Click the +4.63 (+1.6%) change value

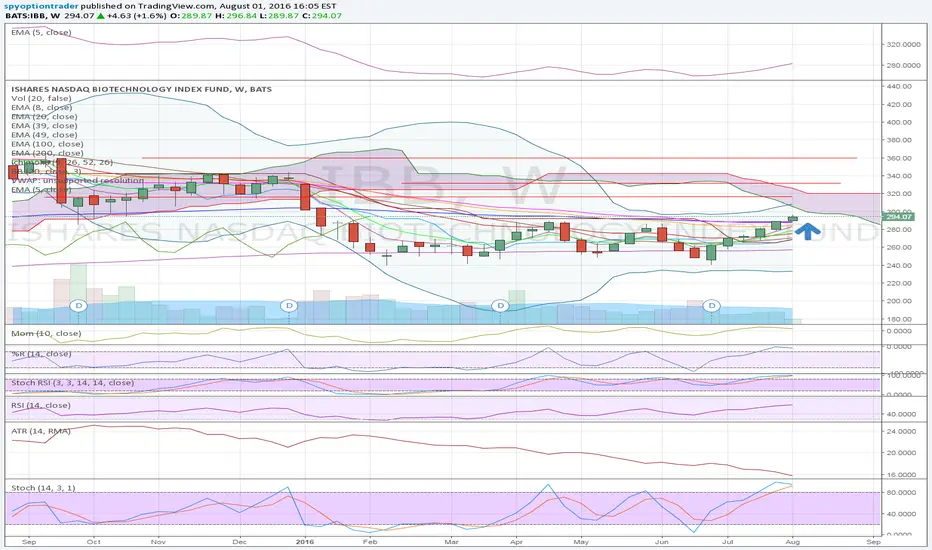tap(137, 15)
